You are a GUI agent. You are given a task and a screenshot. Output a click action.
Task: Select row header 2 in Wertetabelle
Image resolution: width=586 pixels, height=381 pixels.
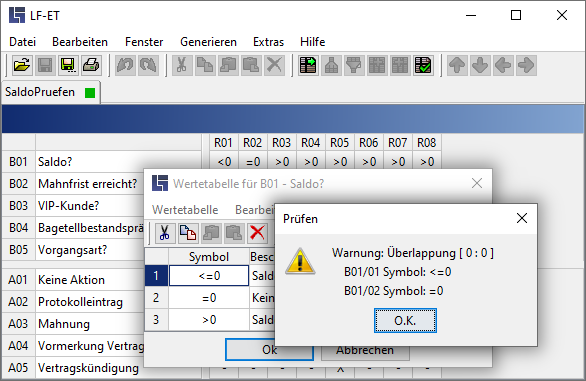point(156,298)
